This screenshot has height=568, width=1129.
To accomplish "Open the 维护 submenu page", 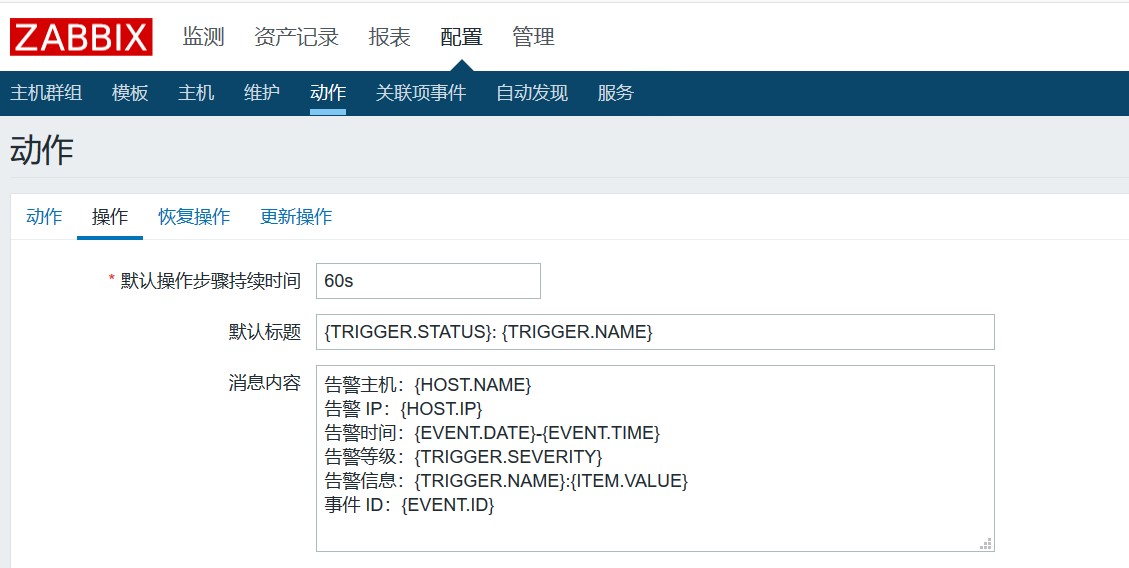I will click(262, 93).
